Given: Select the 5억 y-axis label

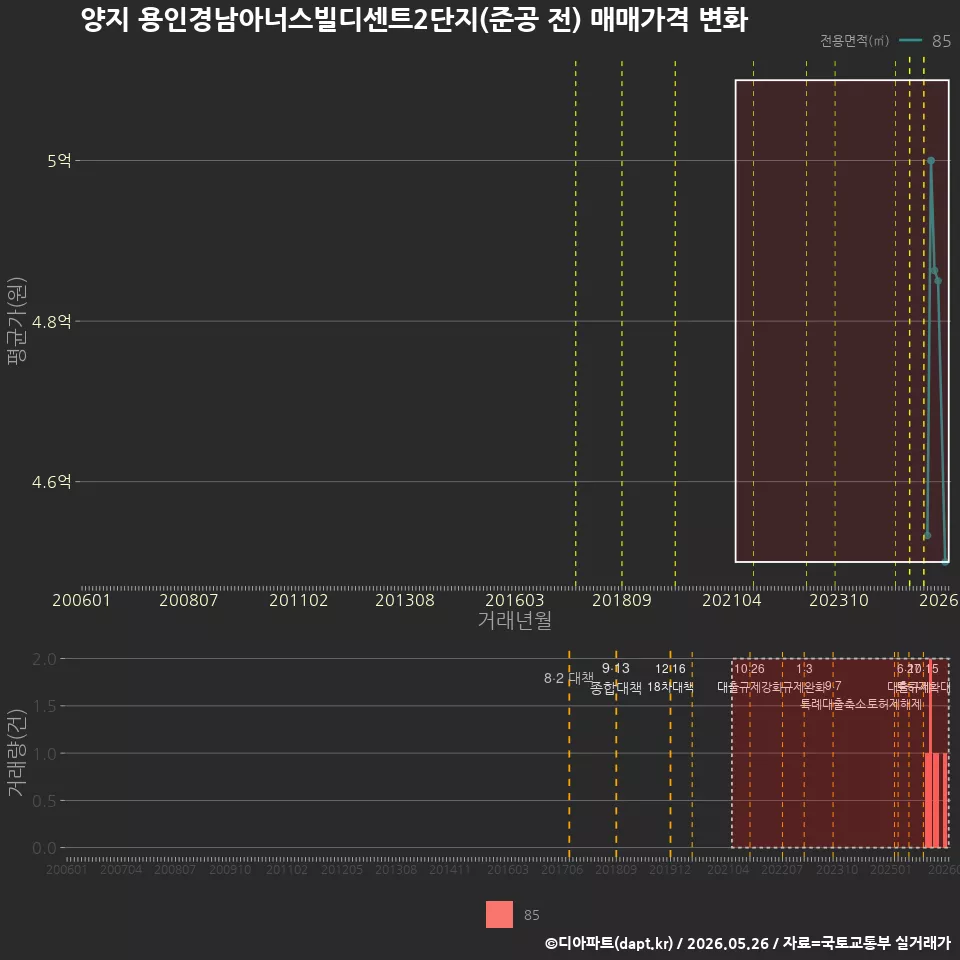Looking at the screenshot, I should tap(59, 160).
